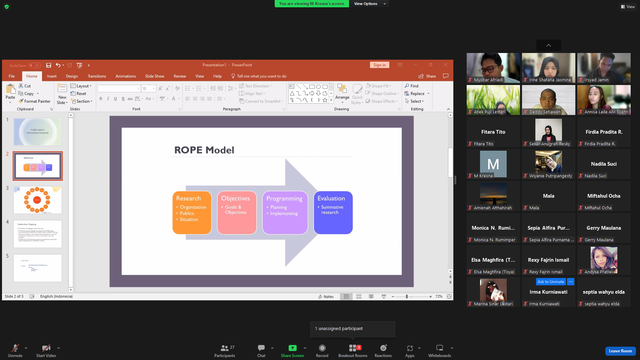
Task: Open Breakout Rooms
Action: [353, 350]
